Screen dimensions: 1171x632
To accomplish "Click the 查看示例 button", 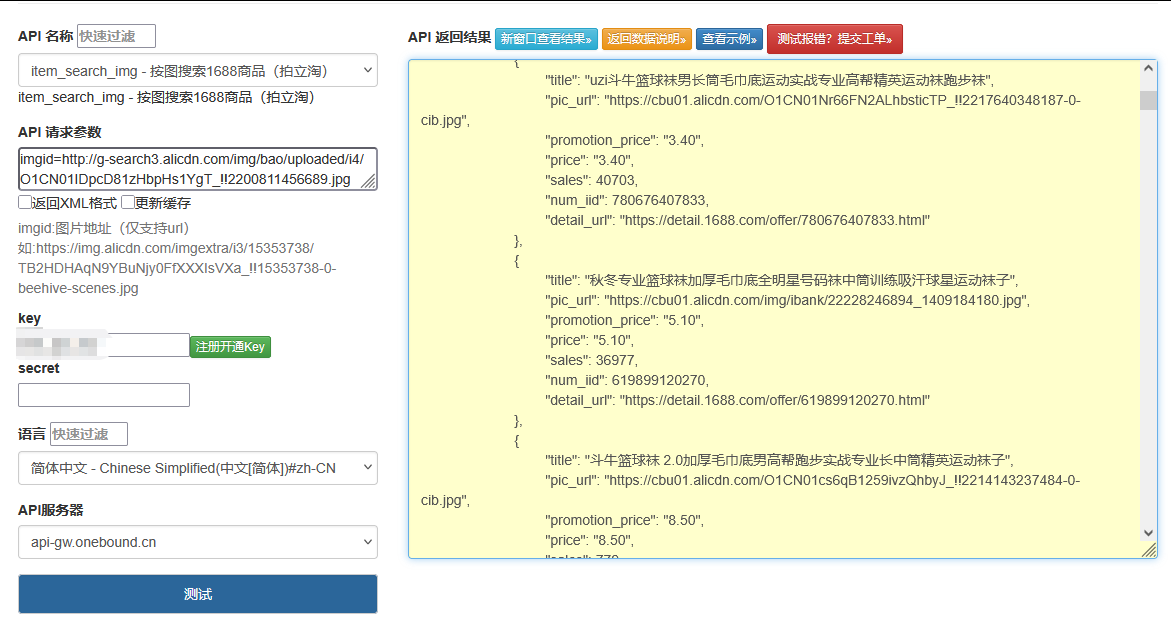I will click(729, 39).
